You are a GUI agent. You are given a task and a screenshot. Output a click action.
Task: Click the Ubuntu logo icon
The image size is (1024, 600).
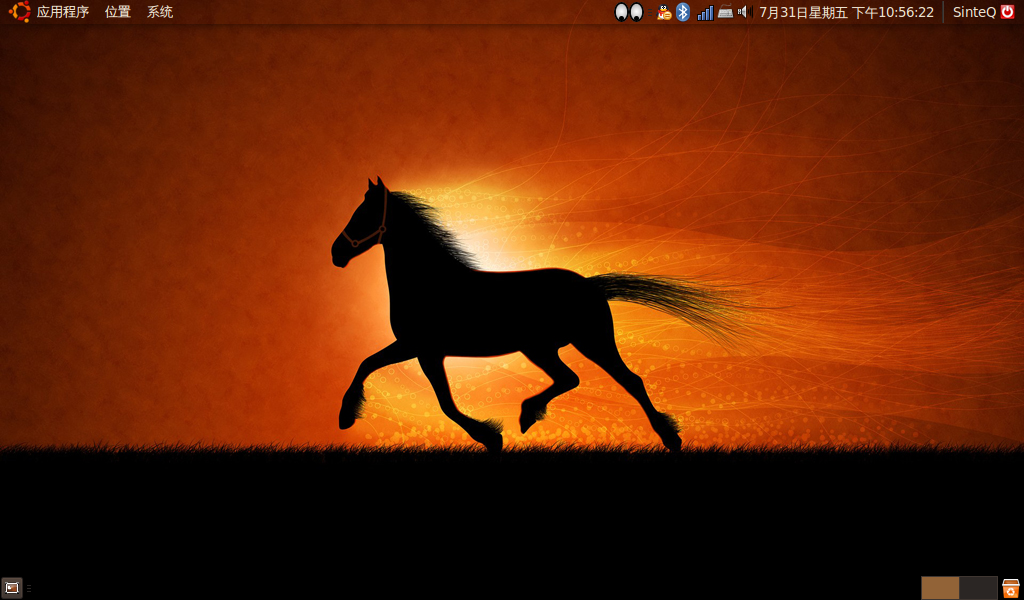[20, 12]
